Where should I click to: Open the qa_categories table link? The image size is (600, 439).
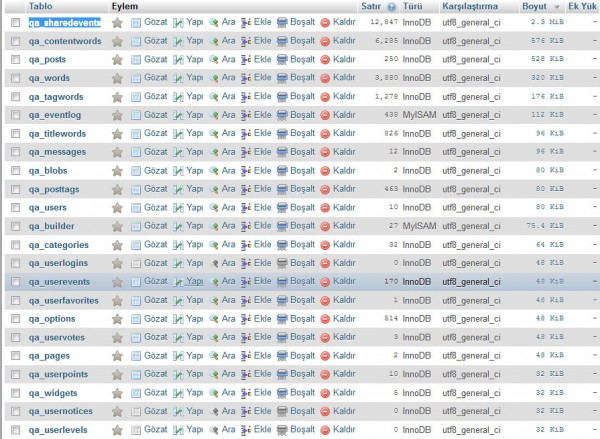pyautogui.click(x=58, y=244)
